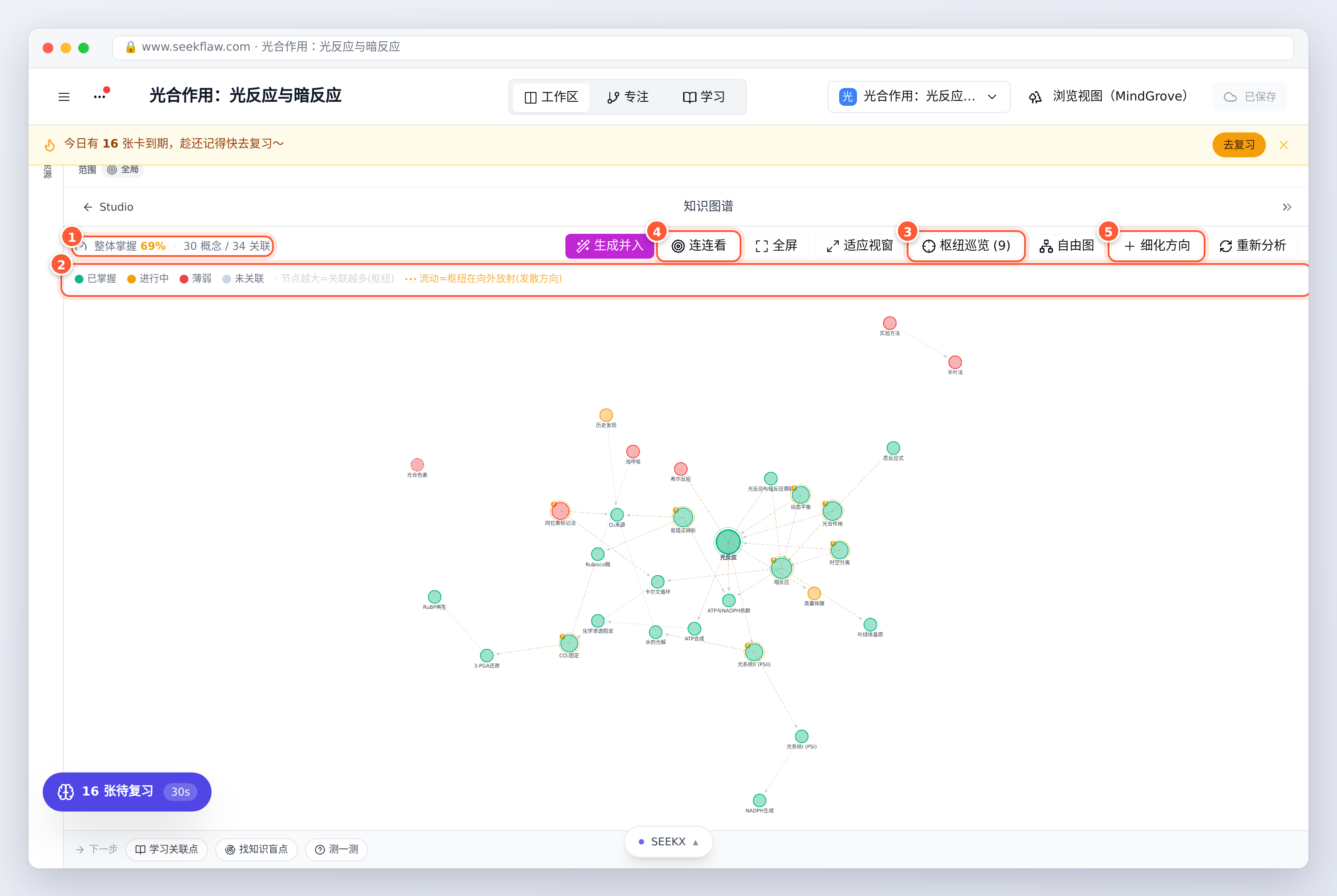Open the 光合作用 project dropdown
Screen dimensions: 1337x896
tap(919, 96)
